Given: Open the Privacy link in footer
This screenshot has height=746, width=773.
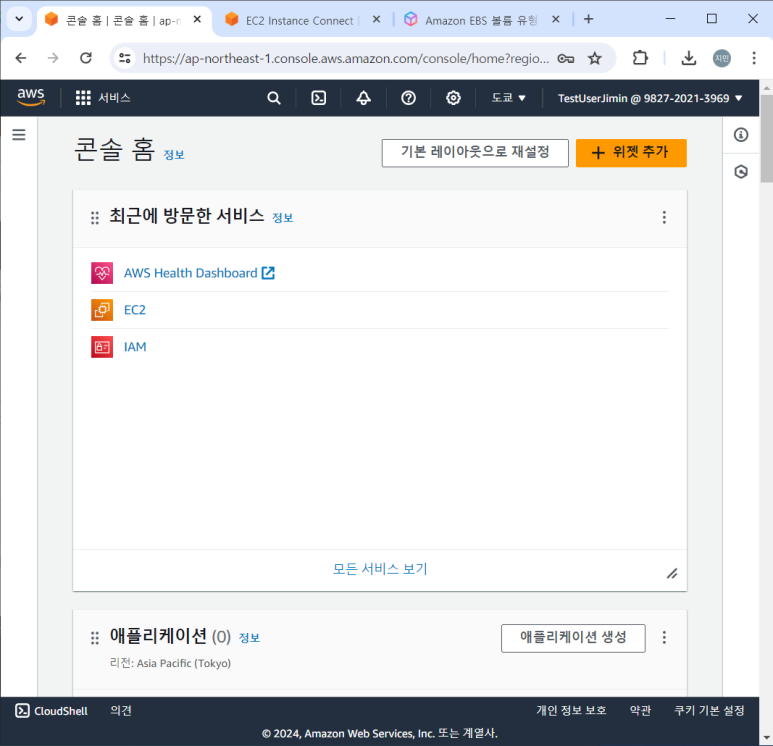Looking at the screenshot, I should click(x=571, y=710).
